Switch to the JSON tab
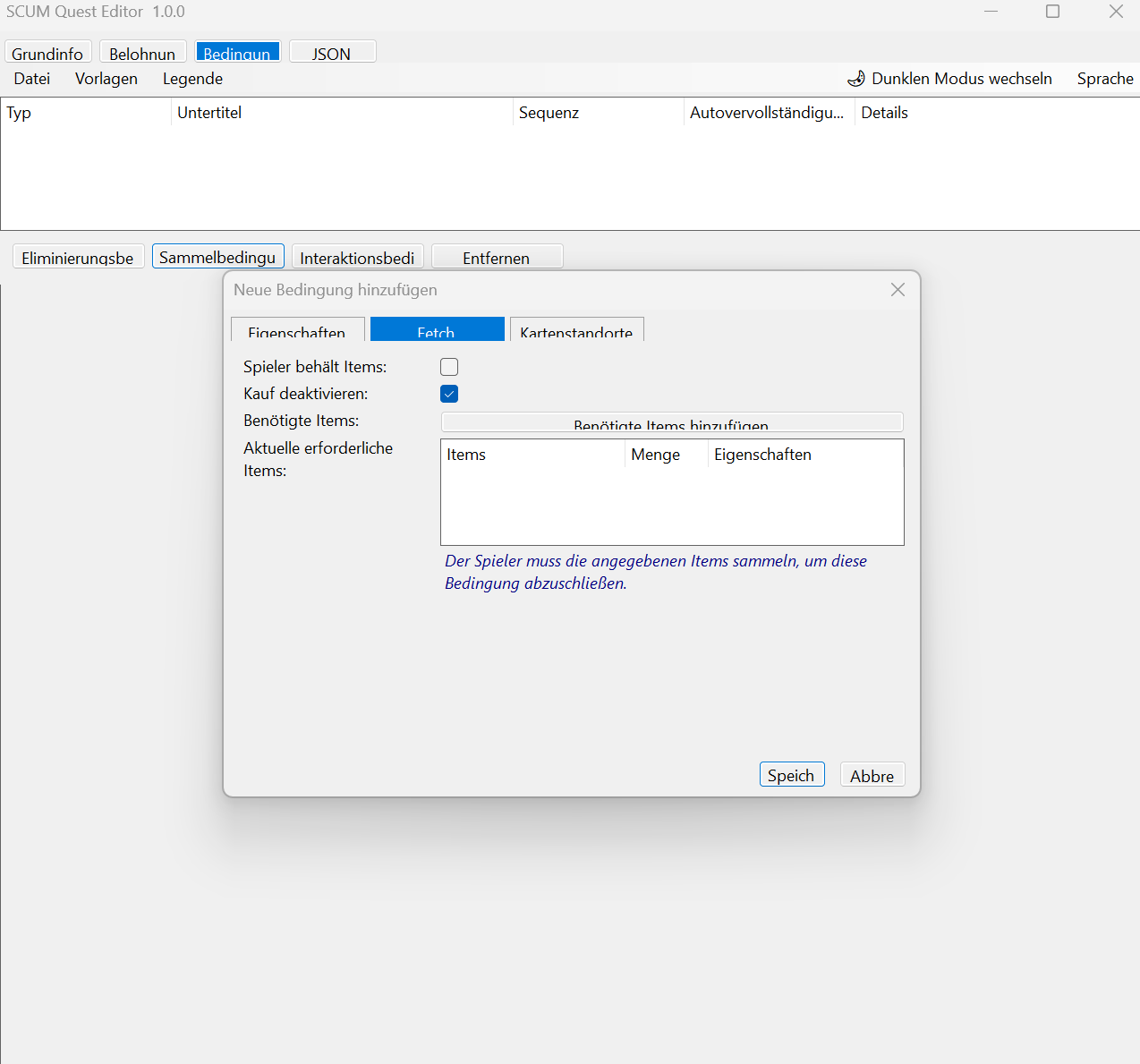Screen dimensions: 1140x1064 tap(331, 53)
